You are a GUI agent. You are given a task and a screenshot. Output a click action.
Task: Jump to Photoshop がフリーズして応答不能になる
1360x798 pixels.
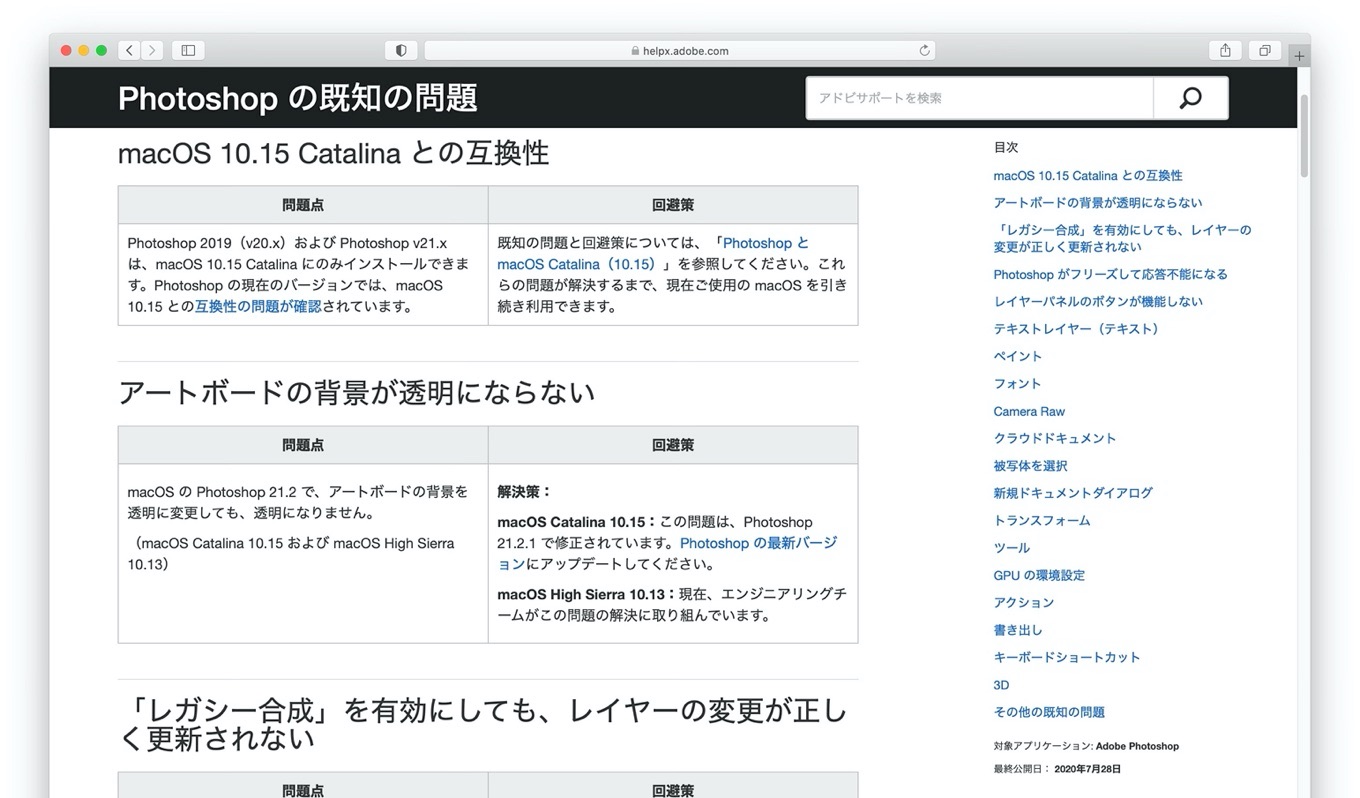point(1110,274)
